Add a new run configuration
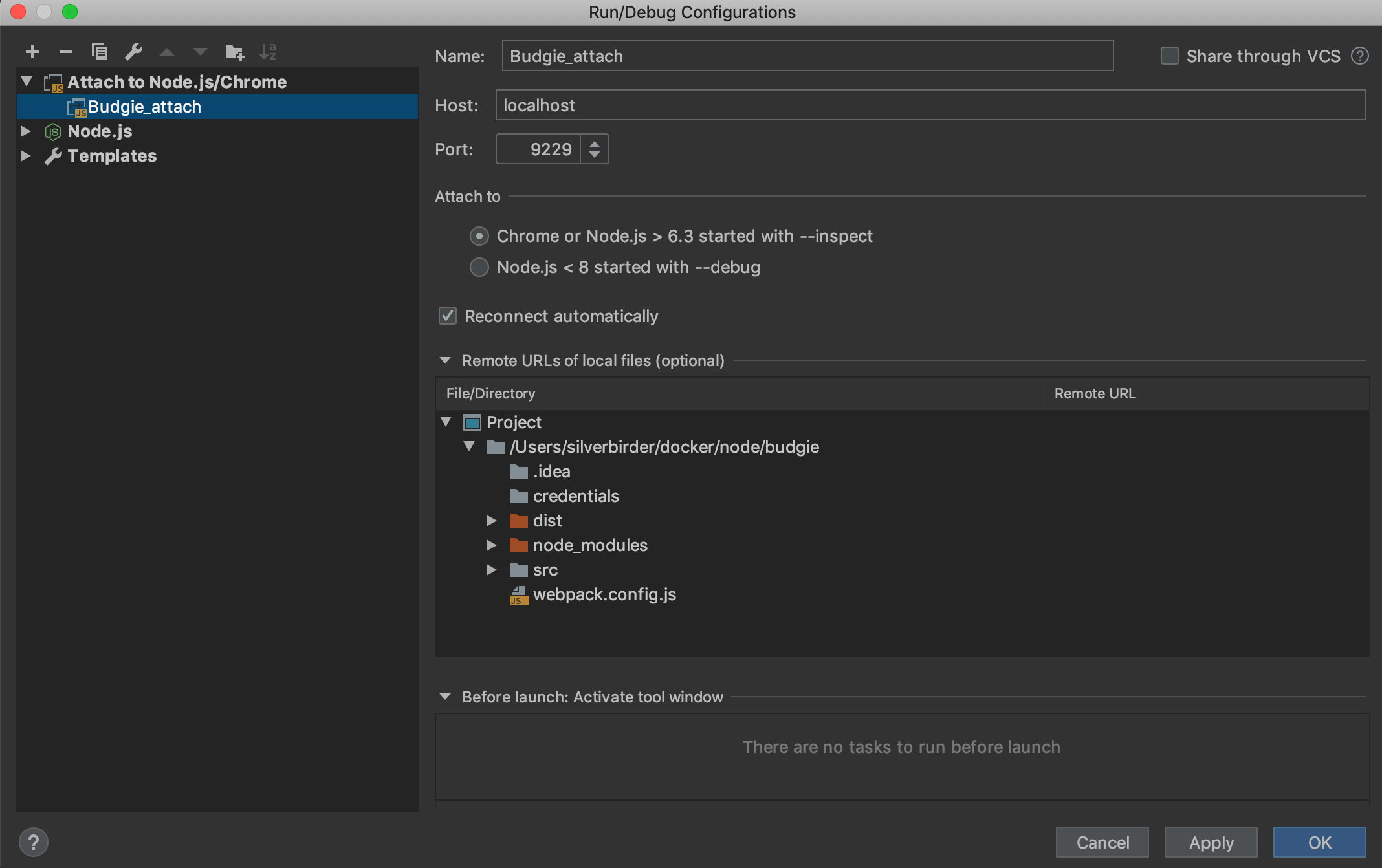Screen dimensions: 1382x868 [x=32, y=52]
